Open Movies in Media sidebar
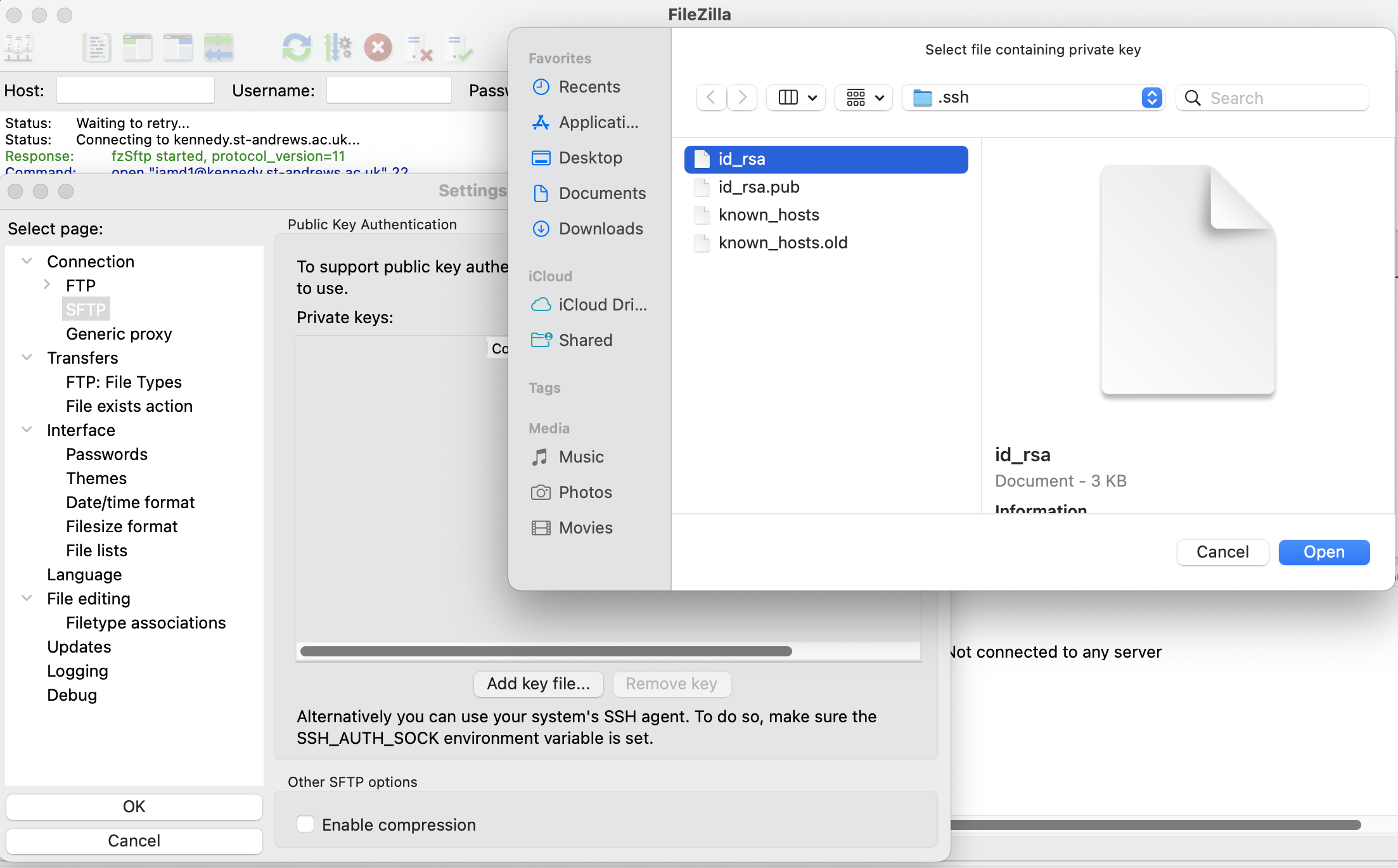 589,528
